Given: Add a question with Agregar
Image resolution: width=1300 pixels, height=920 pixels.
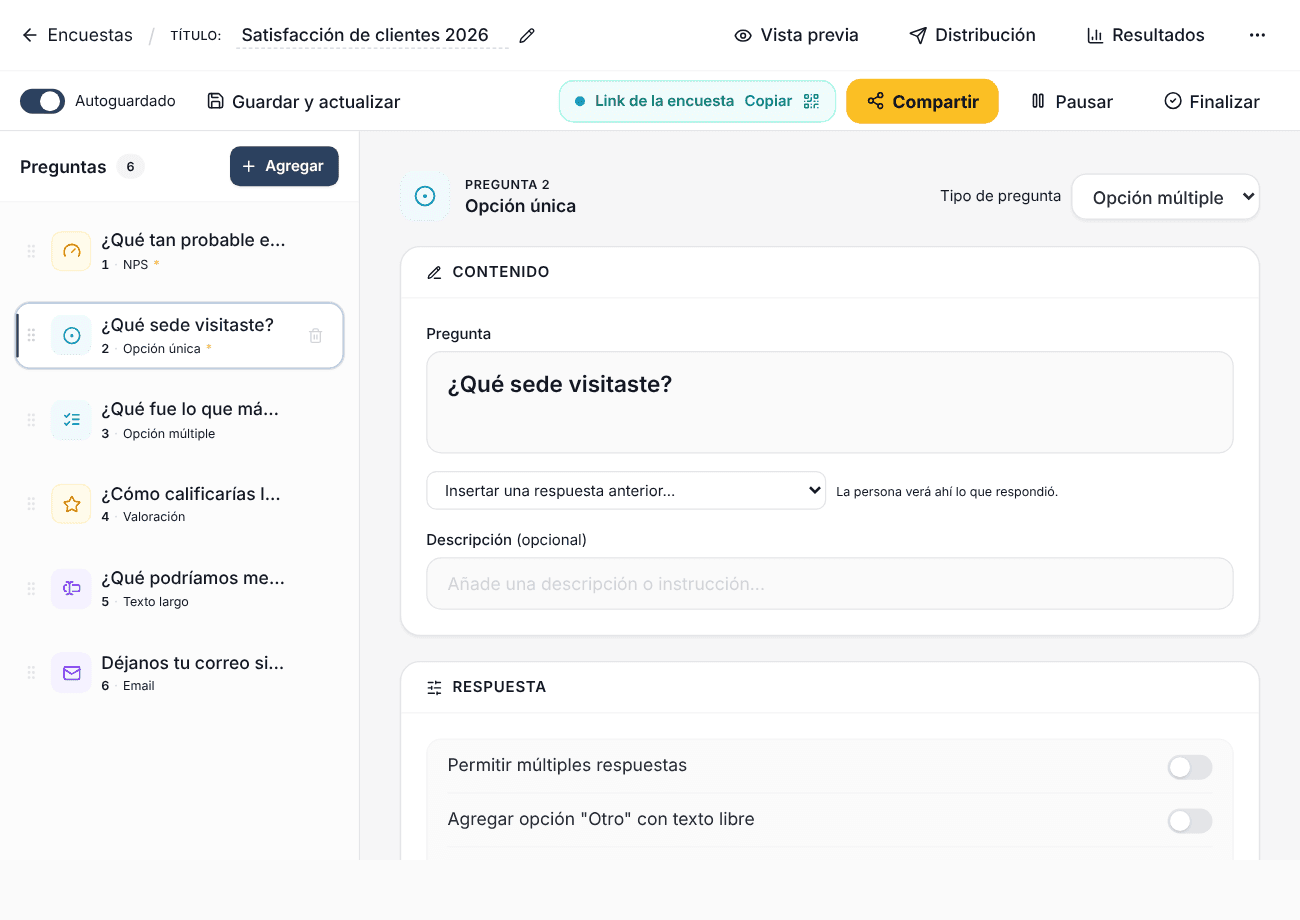Looking at the screenshot, I should [x=284, y=166].
